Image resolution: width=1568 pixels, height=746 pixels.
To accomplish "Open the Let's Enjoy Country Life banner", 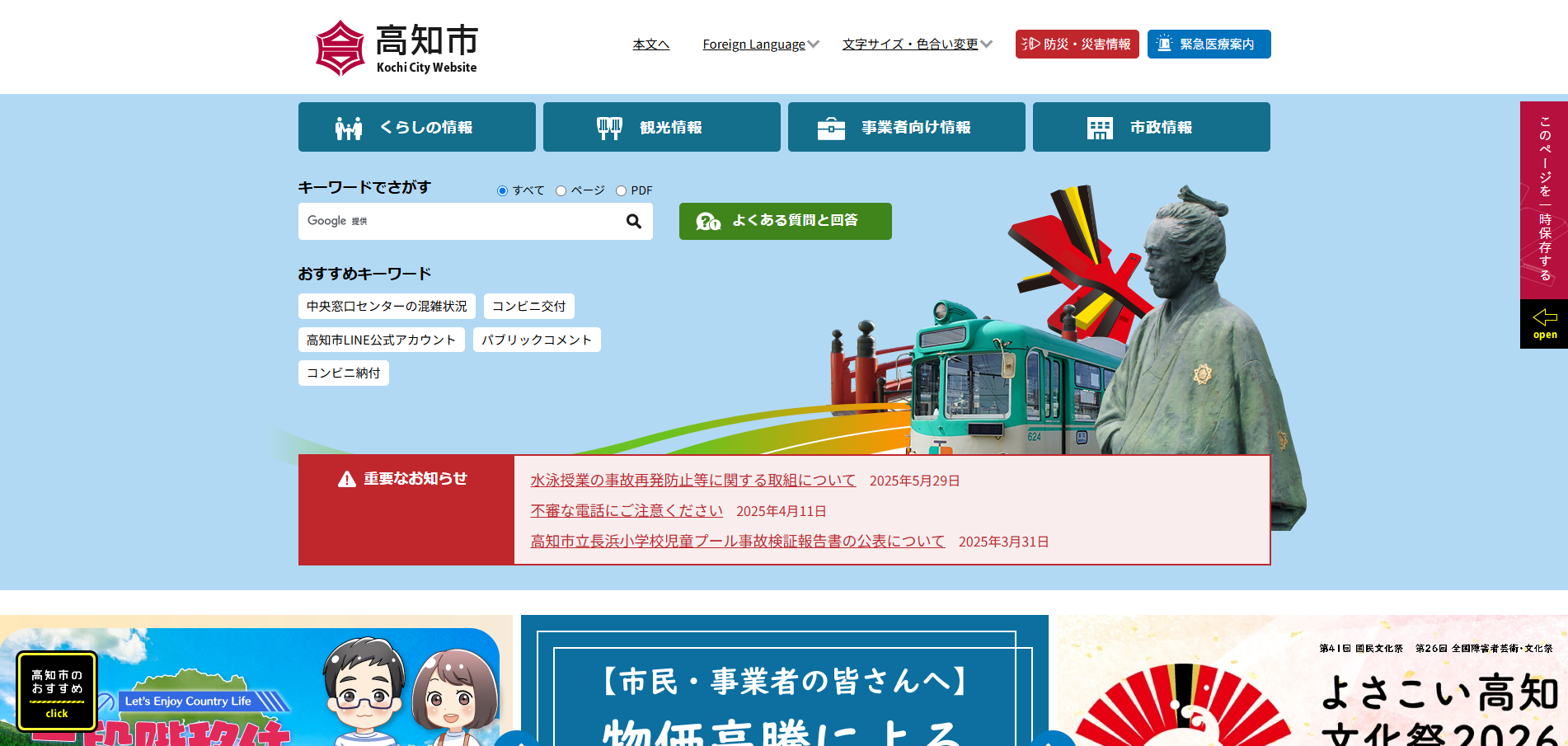I will [256, 681].
